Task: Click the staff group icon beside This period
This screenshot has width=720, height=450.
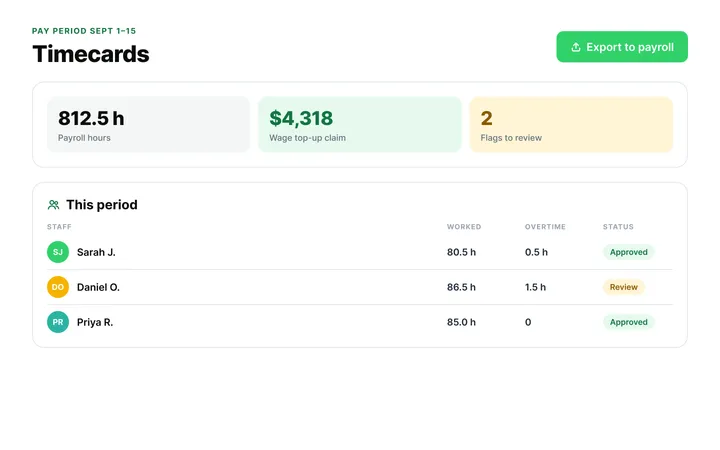Action: (x=53, y=205)
